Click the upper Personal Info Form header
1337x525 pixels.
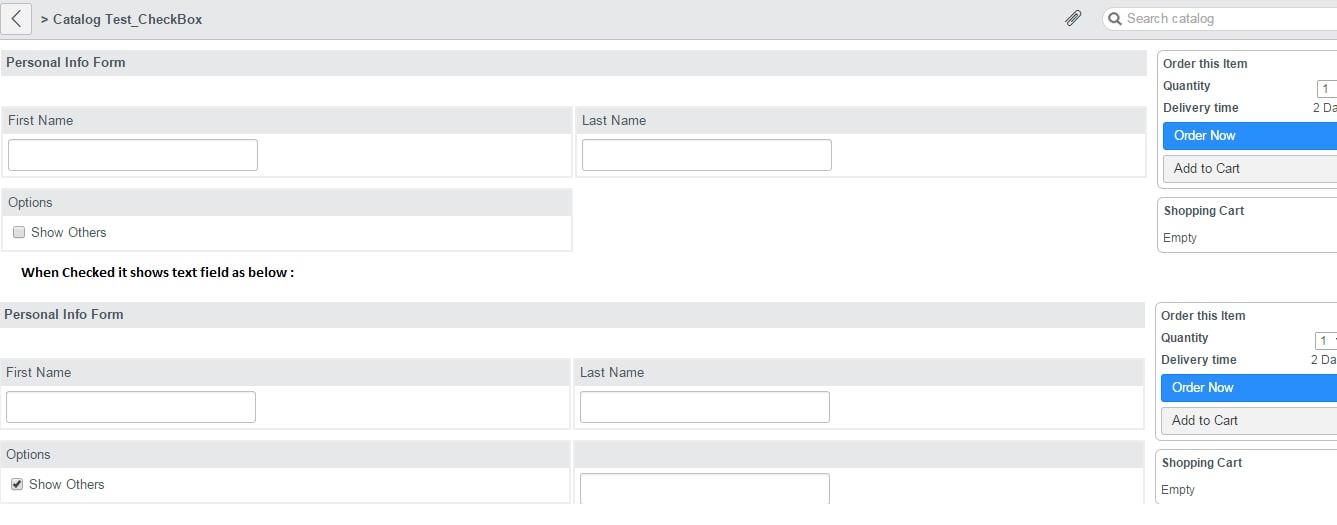pos(66,62)
